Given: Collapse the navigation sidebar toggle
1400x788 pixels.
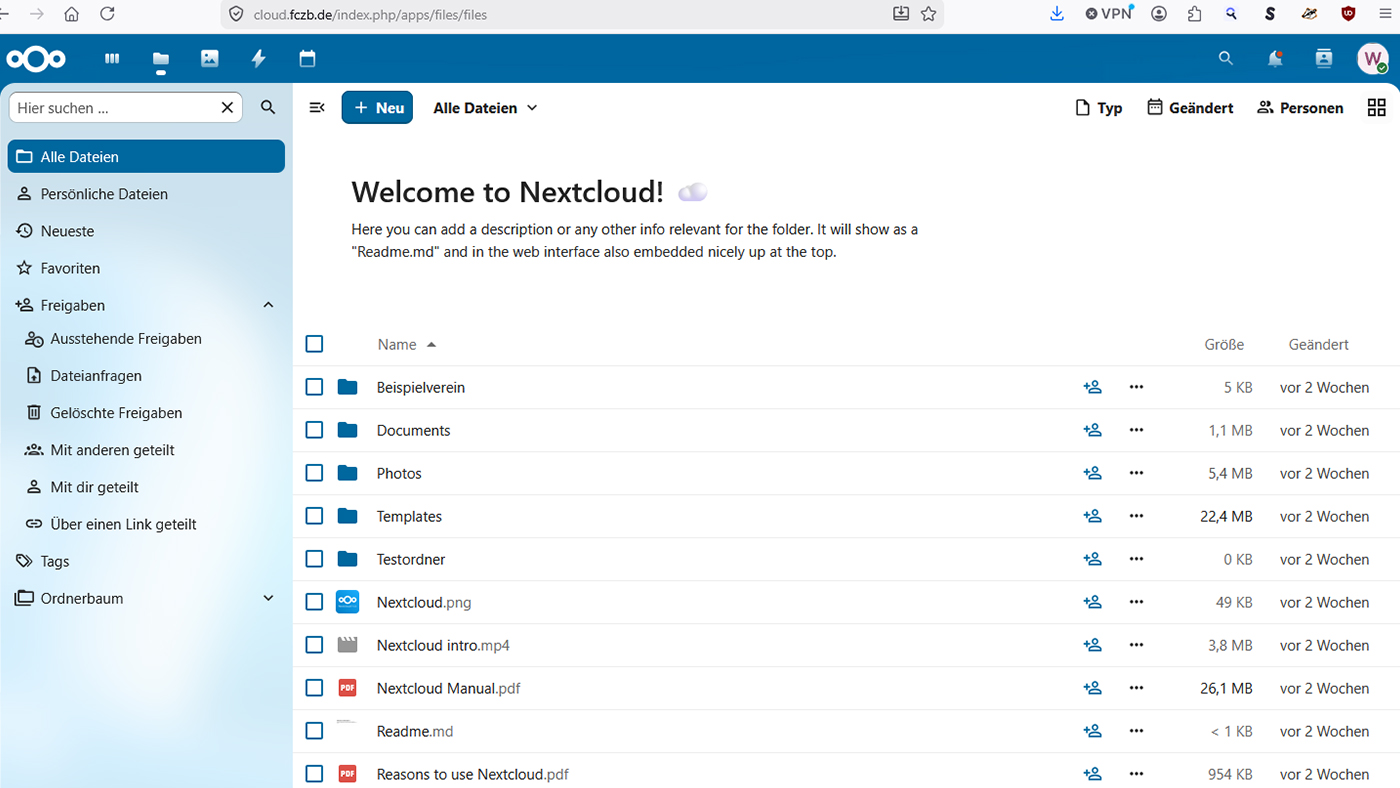Looking at the screenshot, I should coord(317,108).
